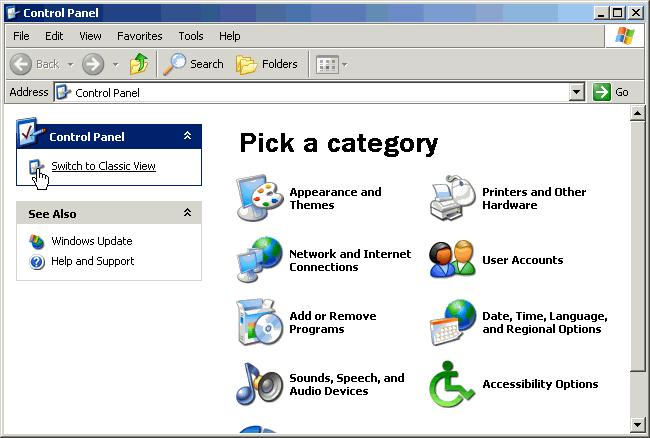650x438 pixels.
Task: Open Date, Time, Language, Regional Options icon
Action: pos(452,322)
